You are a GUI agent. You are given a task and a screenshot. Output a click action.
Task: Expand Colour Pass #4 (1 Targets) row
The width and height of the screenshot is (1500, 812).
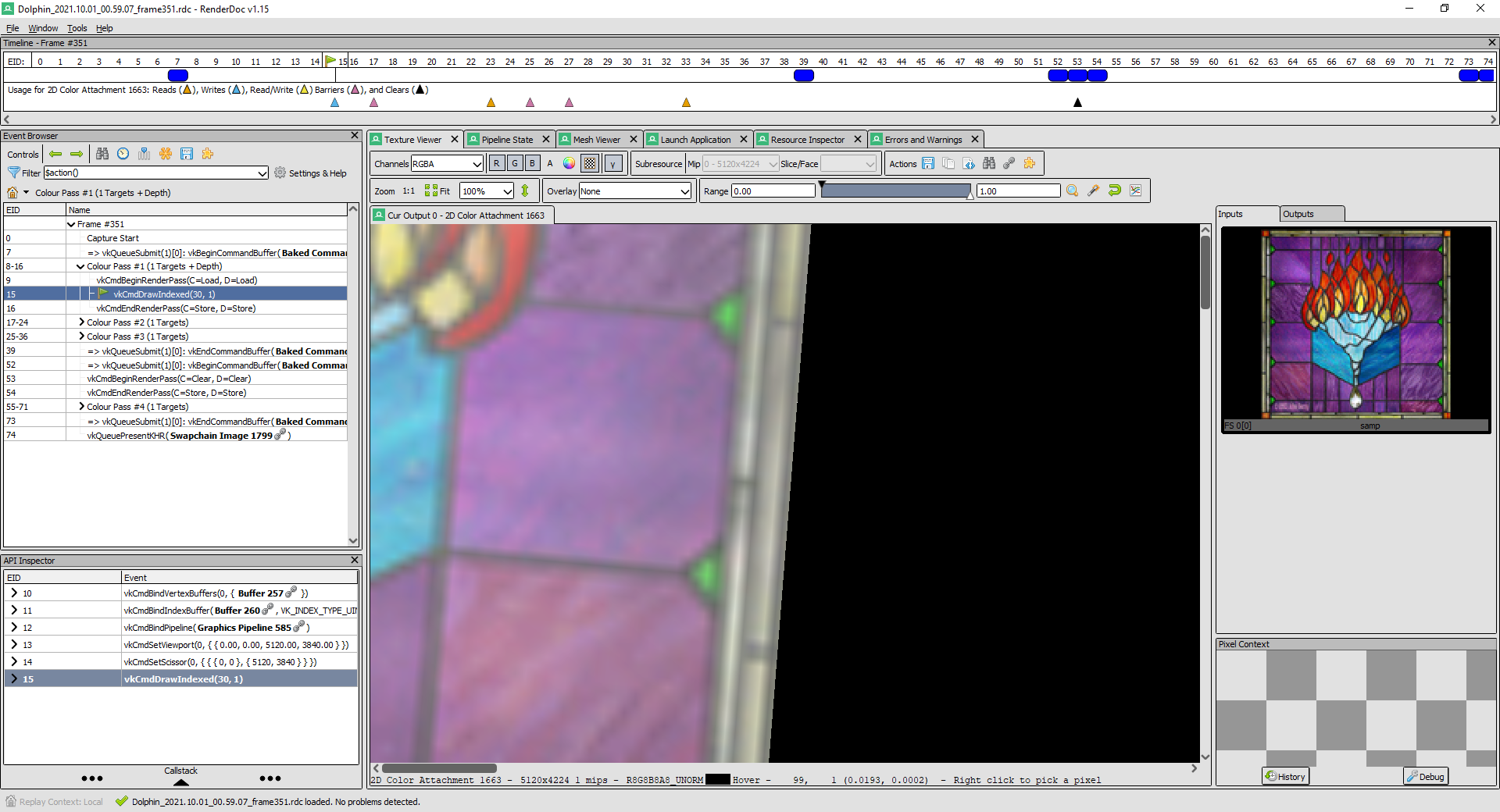coord(81,407)
